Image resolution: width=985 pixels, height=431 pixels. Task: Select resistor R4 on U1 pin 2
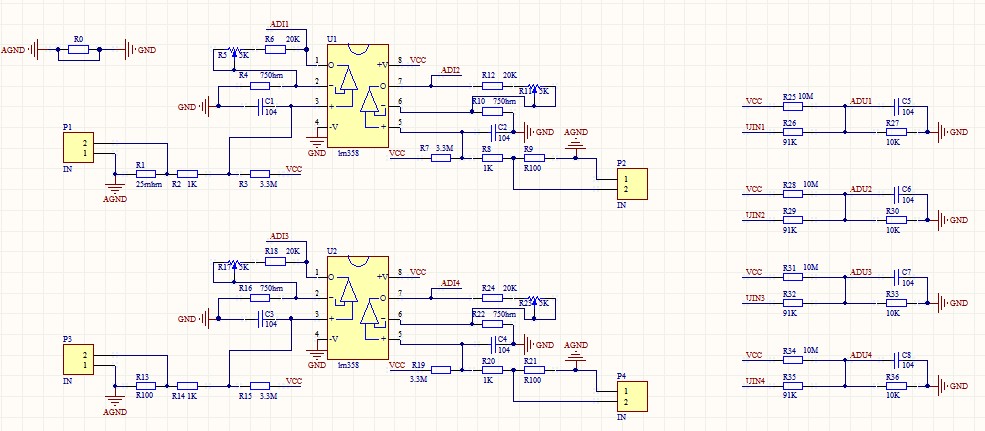coord(260,86)
